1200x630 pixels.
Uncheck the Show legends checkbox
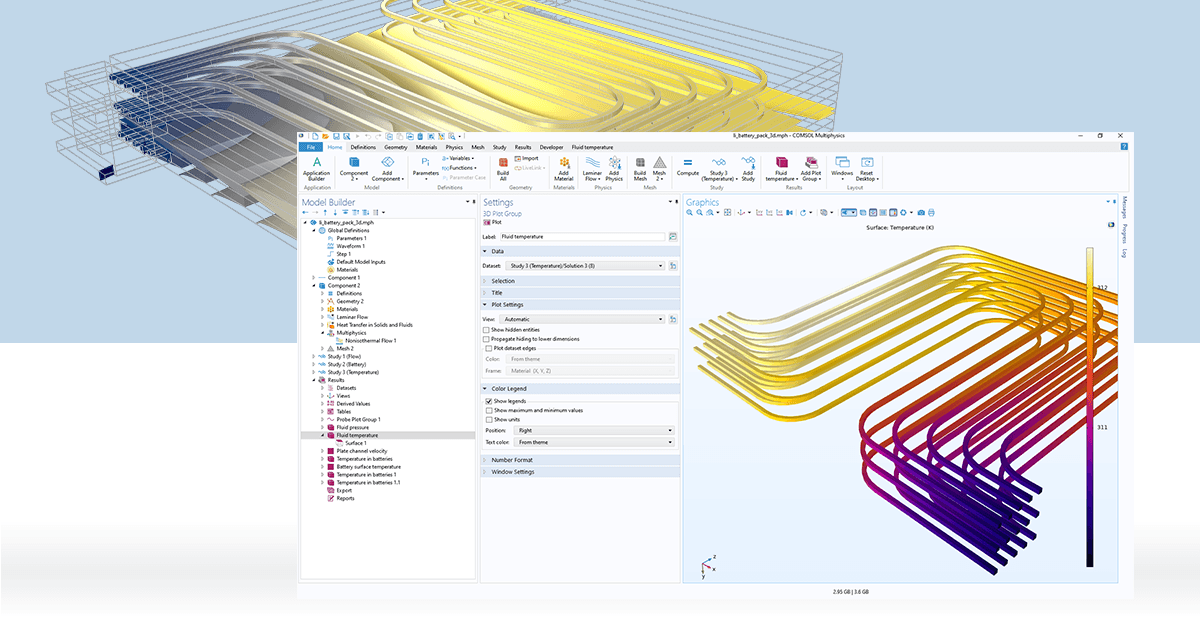click(488, 401)
